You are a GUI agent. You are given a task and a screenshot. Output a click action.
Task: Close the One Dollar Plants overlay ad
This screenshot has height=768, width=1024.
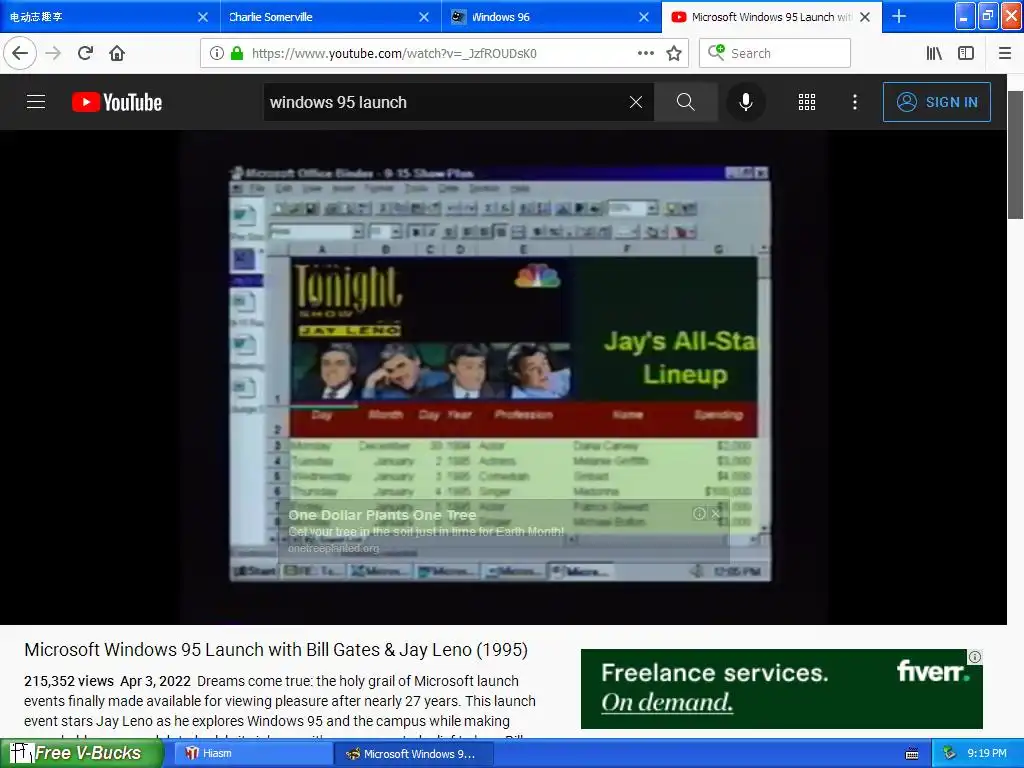coord(716,514)
